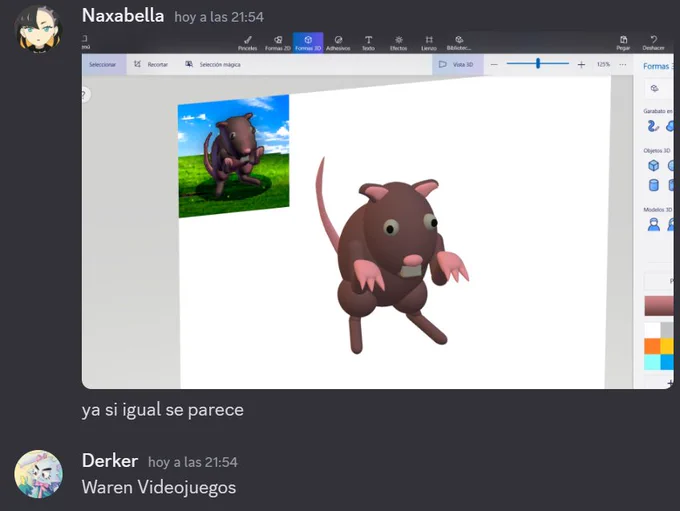This screenshot has height=511, width=680.
Task: Pick the light cyan color swatch
Action: tap(652, 362)
